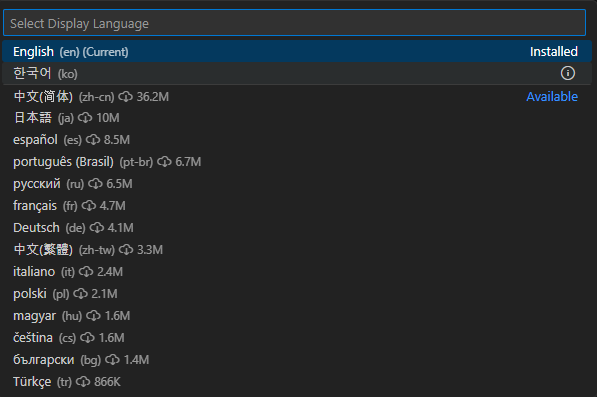Click the cloud icon beside hu 1.6M

click(x=93, y=316)
